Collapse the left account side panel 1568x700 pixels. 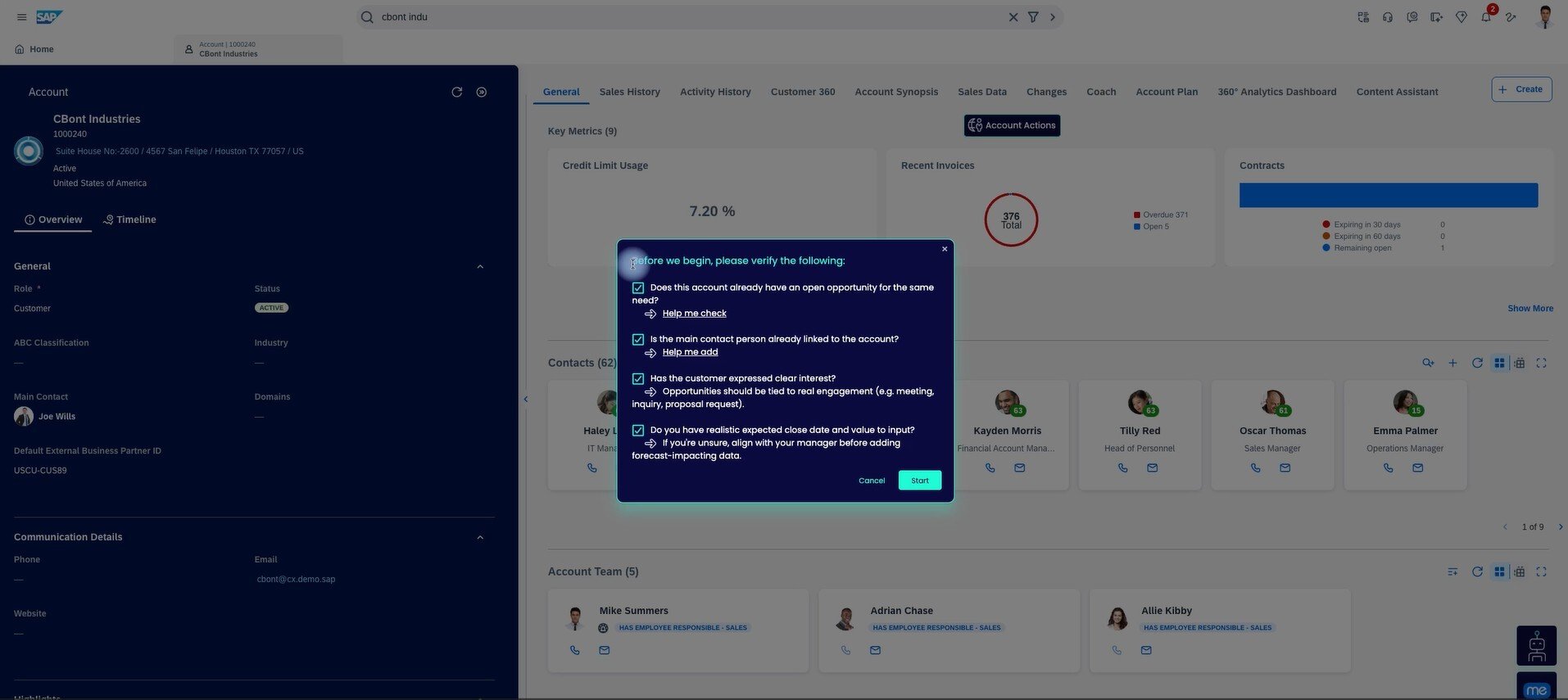pos(525,400)
